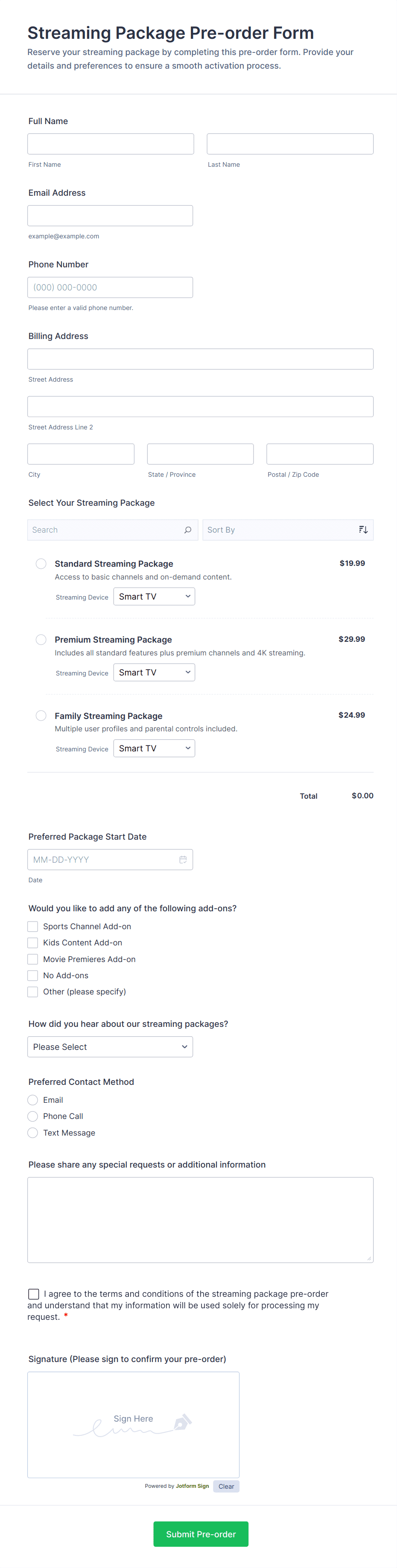The height and width of the screenshot is (1568, 397).
Task: Expand Streaming Device dropdown for Family package
Action: coord(154,748)
